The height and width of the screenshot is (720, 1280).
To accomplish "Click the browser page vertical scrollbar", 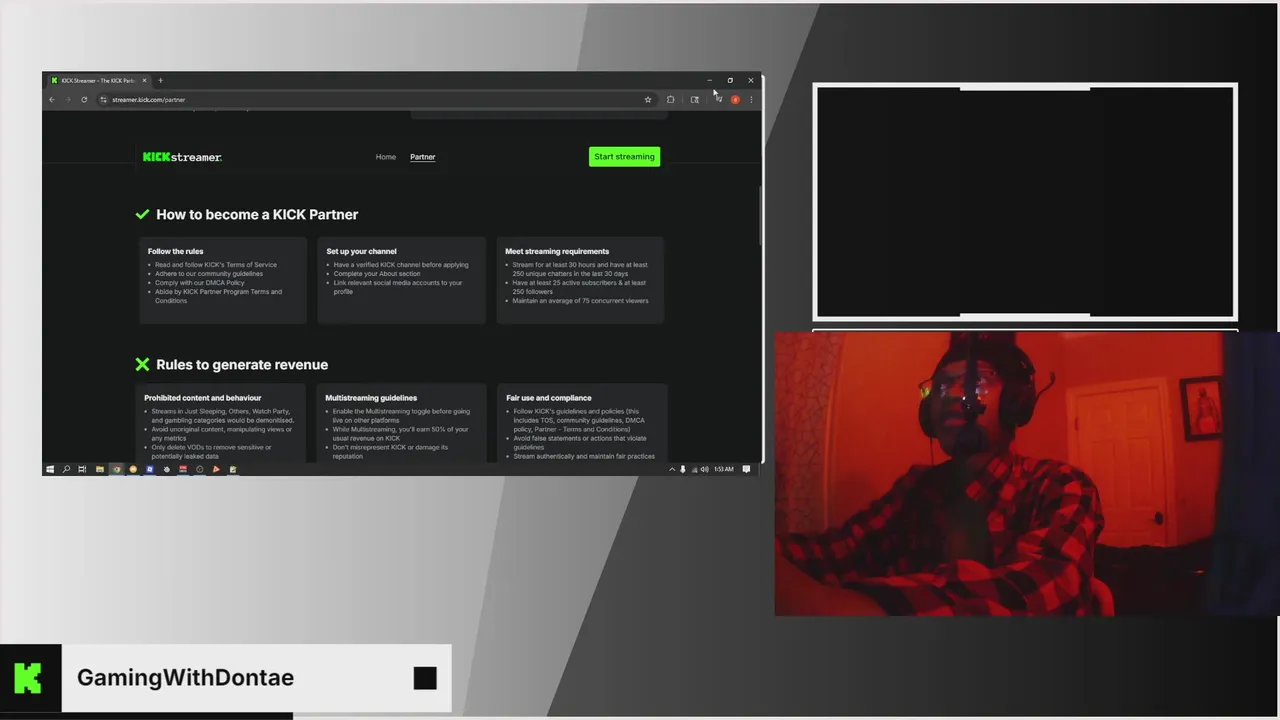I will [760, 215].
